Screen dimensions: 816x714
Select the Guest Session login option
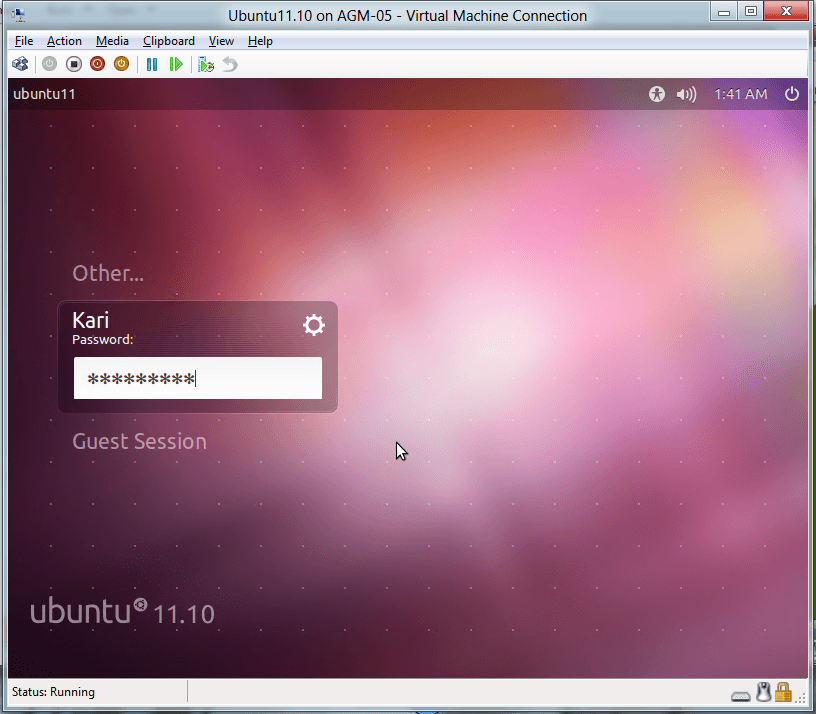coord(139,441)
